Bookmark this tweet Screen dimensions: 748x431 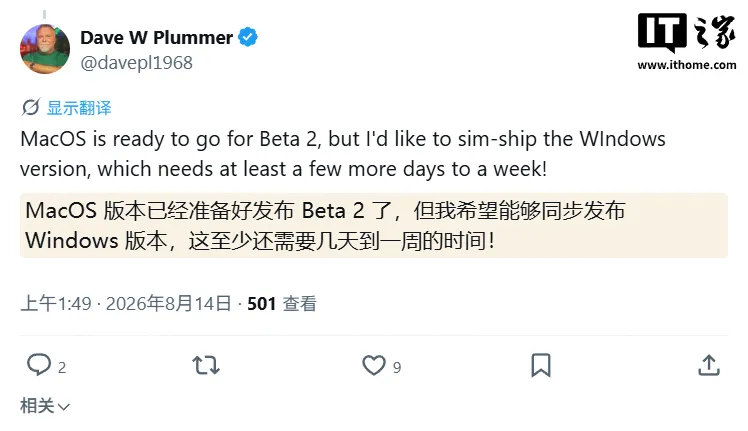(541, 366)
